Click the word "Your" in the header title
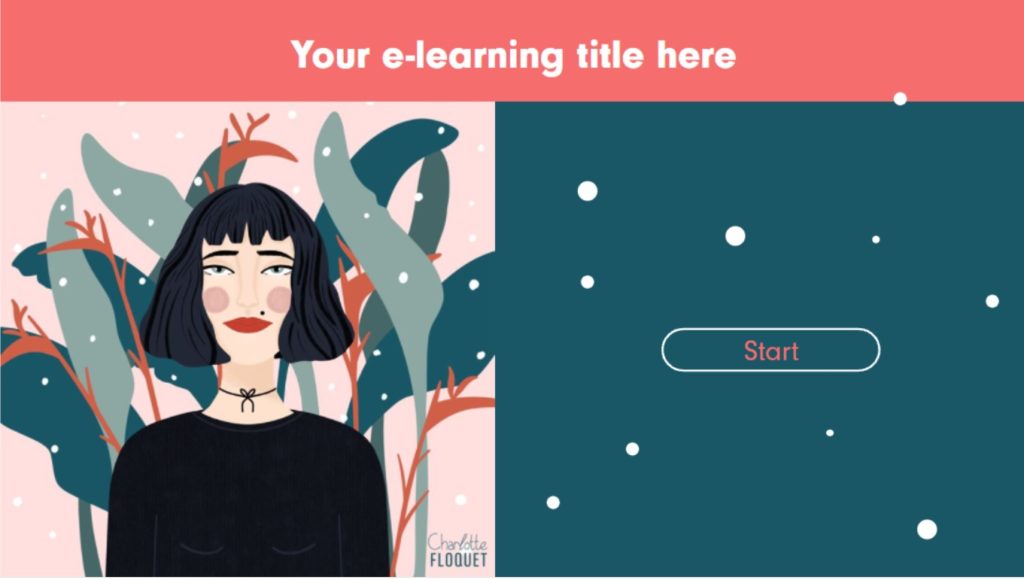This screenshot has width=1024, height=580. [330, 55]
